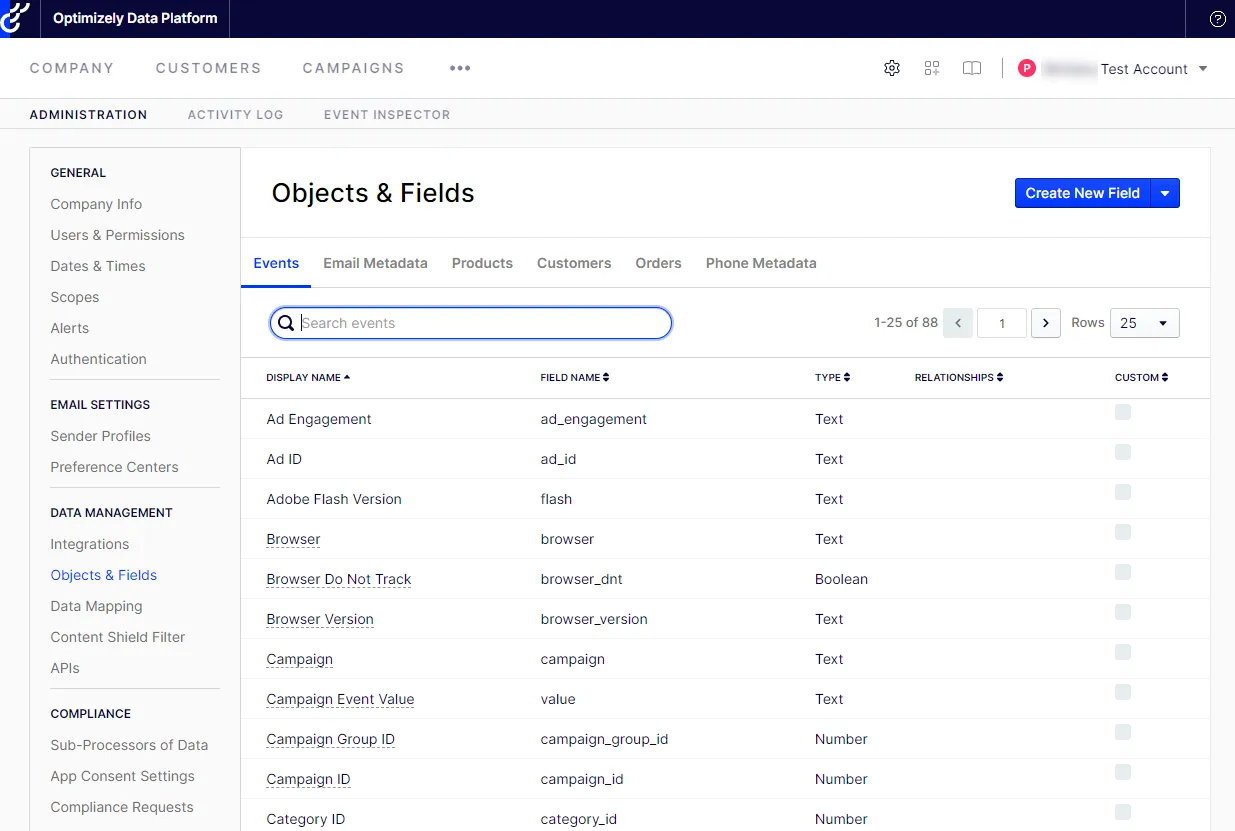Viewport: 1235px width, 831px height.
Task: Open APIs in sidebar
Action: 65,668
